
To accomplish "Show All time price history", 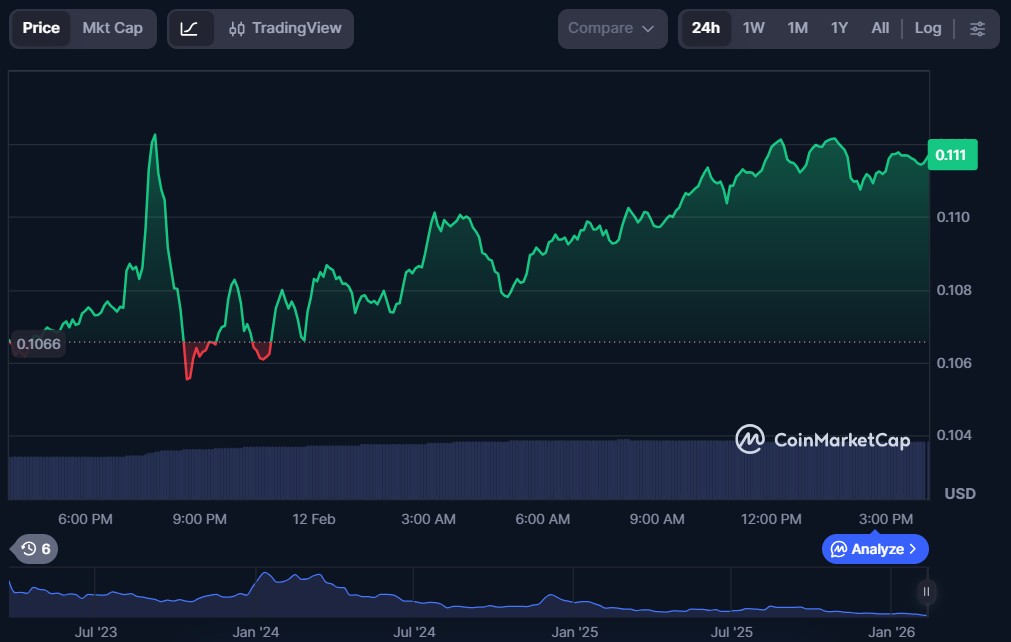I will tap(880, 28).
